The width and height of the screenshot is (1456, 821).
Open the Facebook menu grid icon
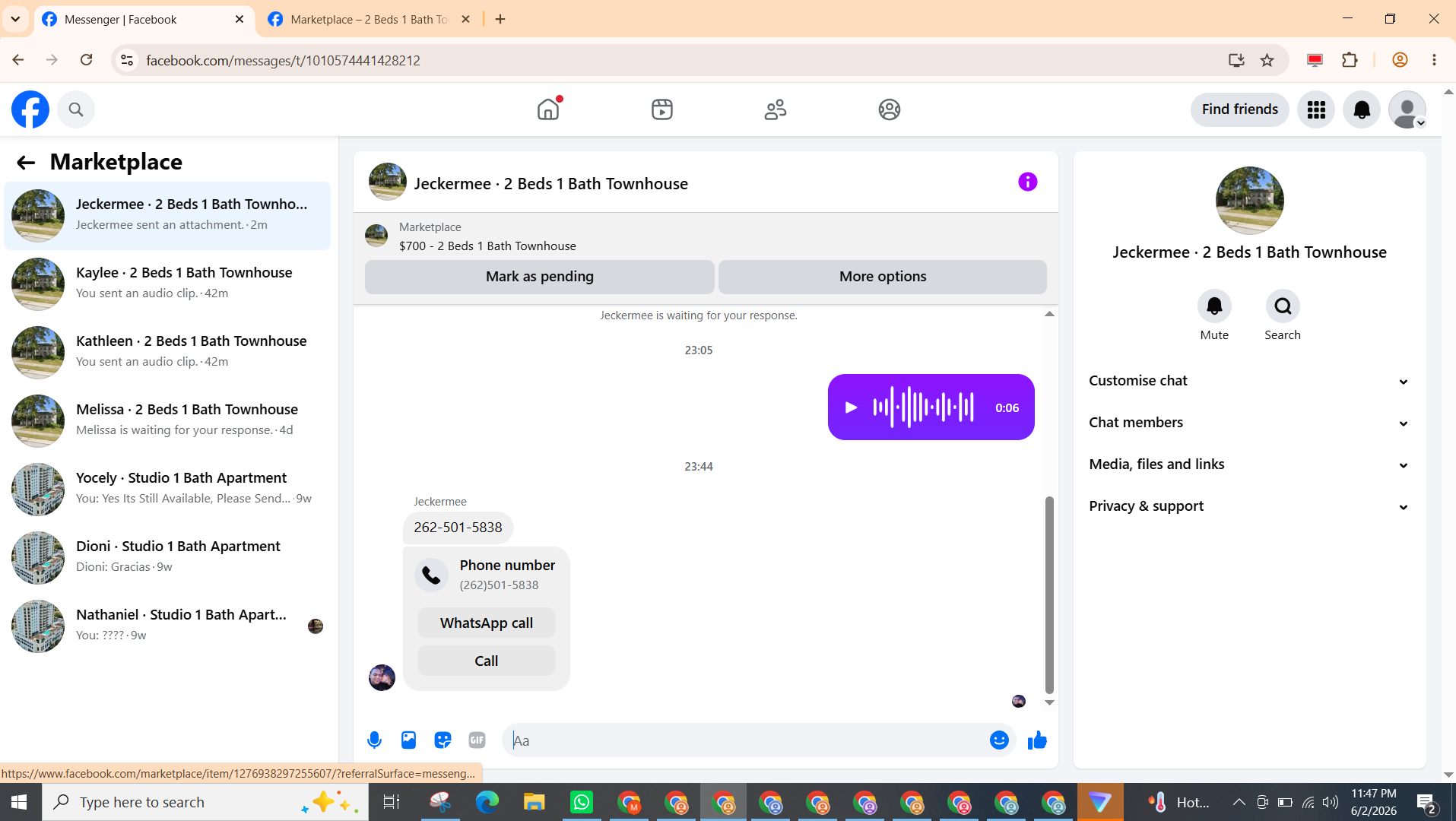click(1316, 109)
